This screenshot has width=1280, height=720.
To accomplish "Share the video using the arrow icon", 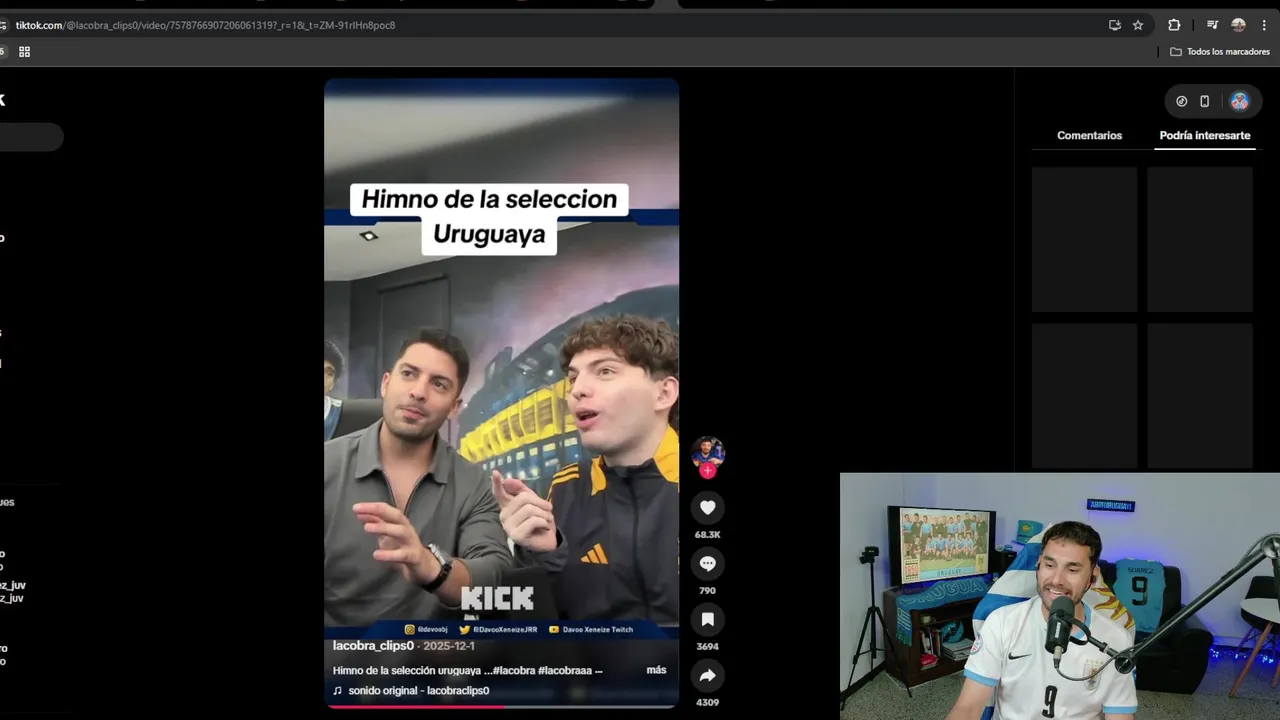I will [x=707, y=676].
